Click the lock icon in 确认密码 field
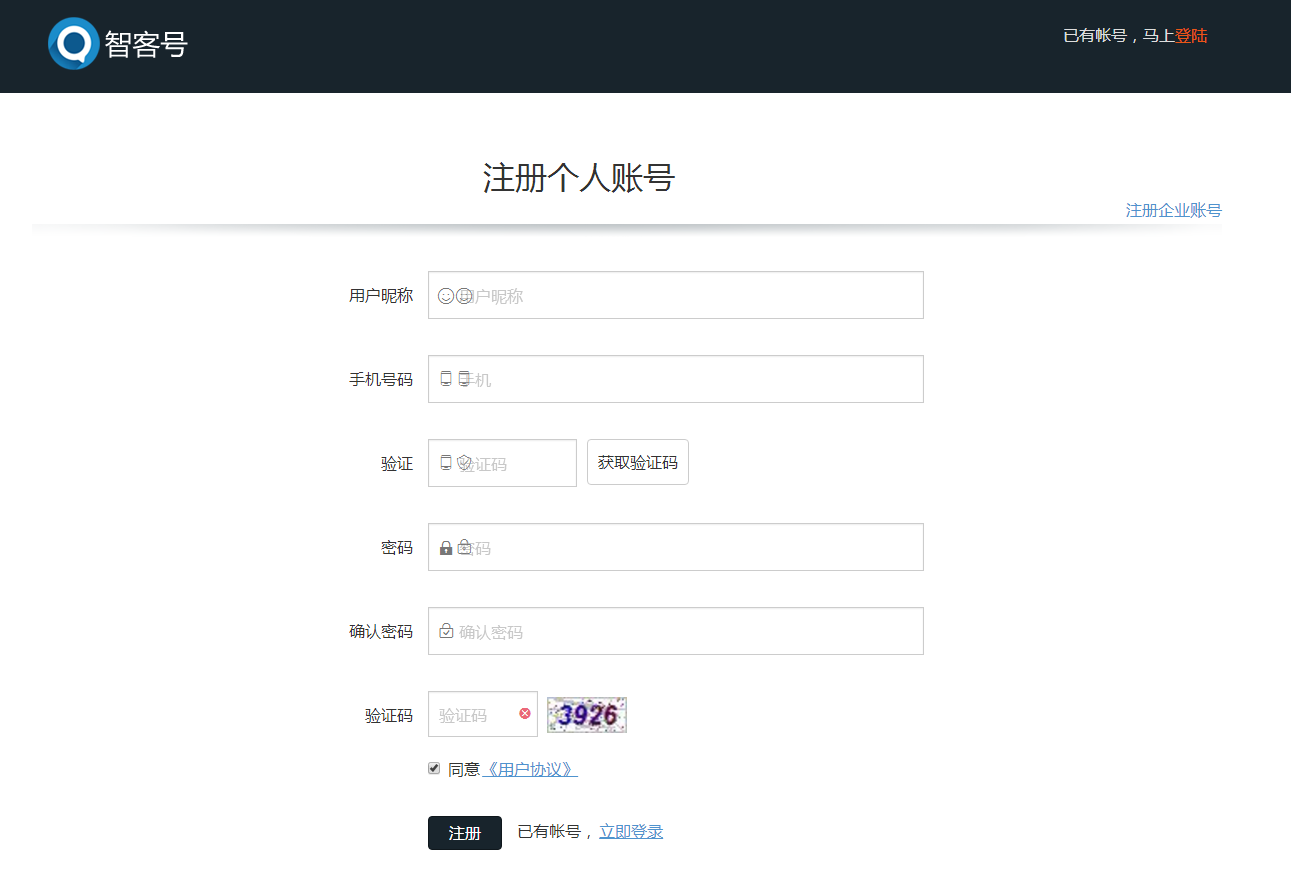Image resolution: width=1291 pixels, height=889 pixels. [x=446, y=631]
